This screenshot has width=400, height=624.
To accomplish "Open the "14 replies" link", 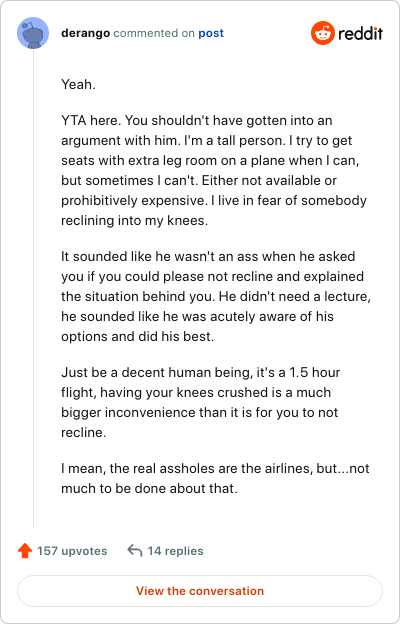I will pos(176,551).
